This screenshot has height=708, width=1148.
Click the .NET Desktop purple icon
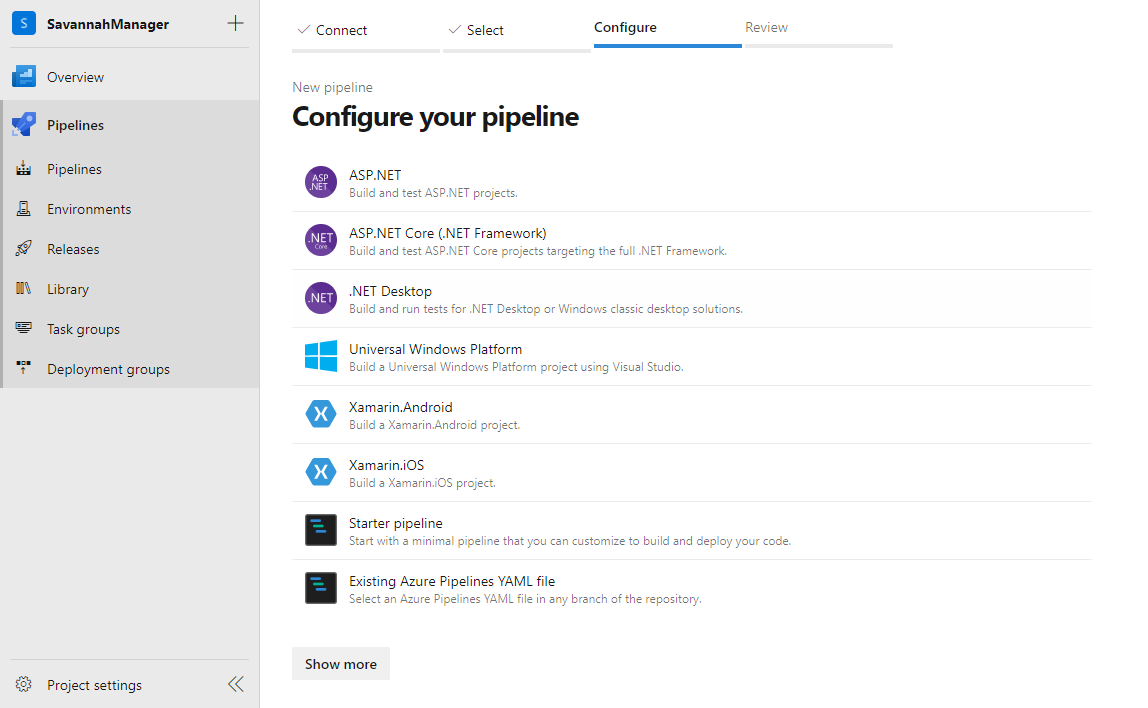tap(321, 298)
